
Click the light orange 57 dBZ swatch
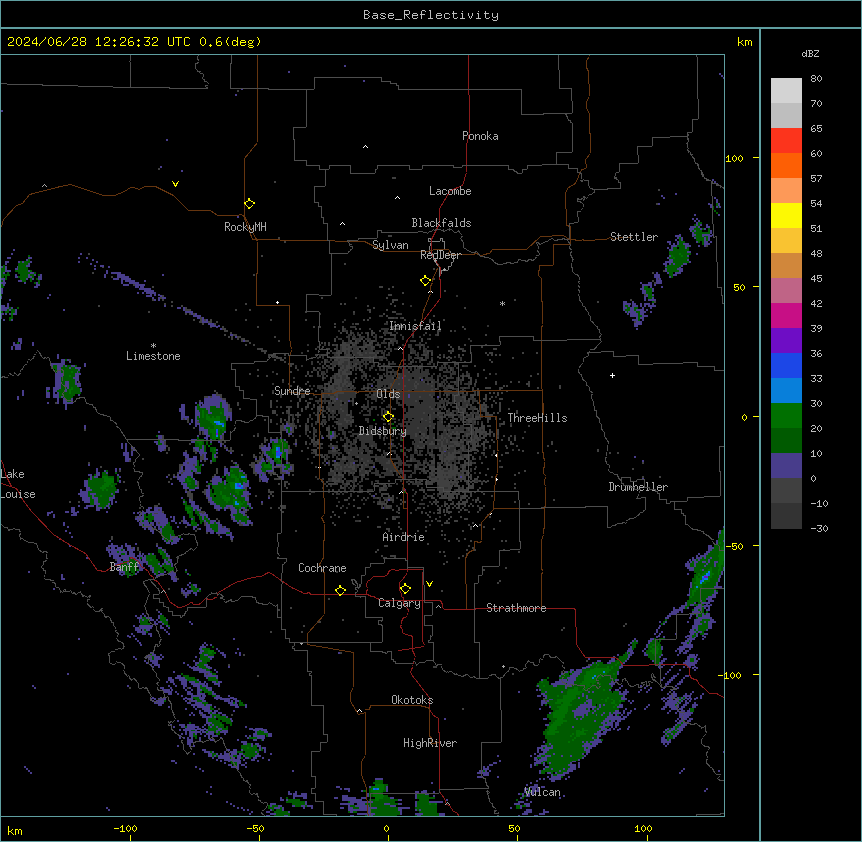[786, 191]
